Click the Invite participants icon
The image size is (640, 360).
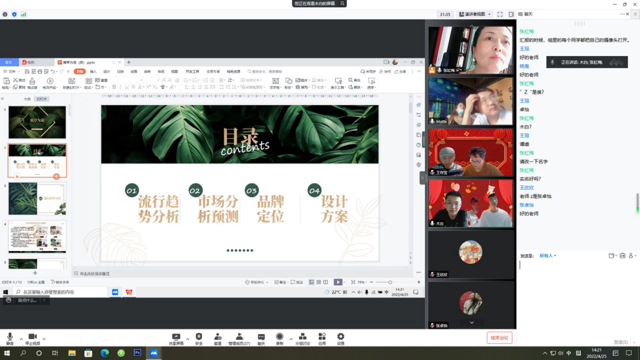pyautogui.click(x=218, y=338)
